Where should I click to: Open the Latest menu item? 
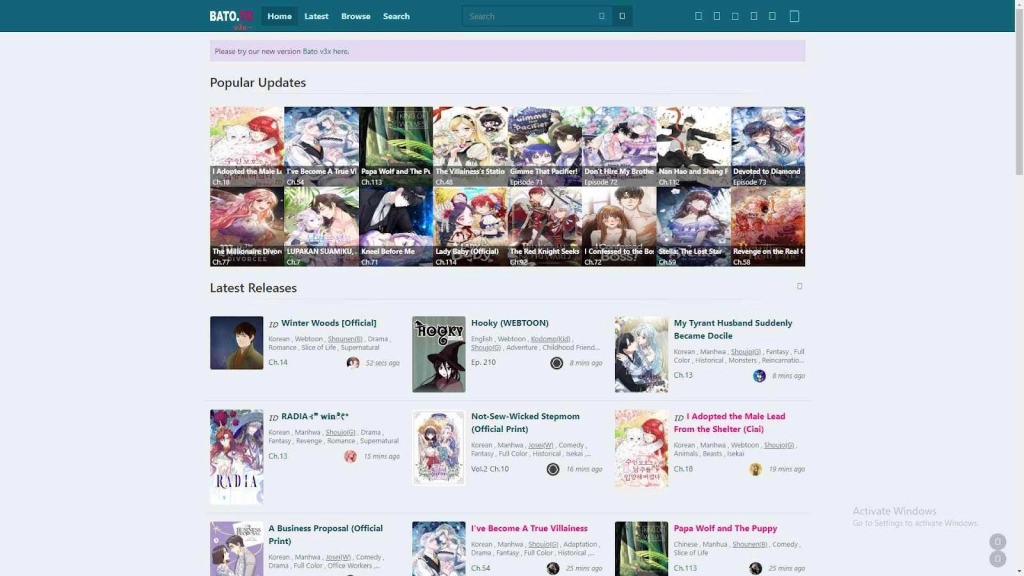316,16
